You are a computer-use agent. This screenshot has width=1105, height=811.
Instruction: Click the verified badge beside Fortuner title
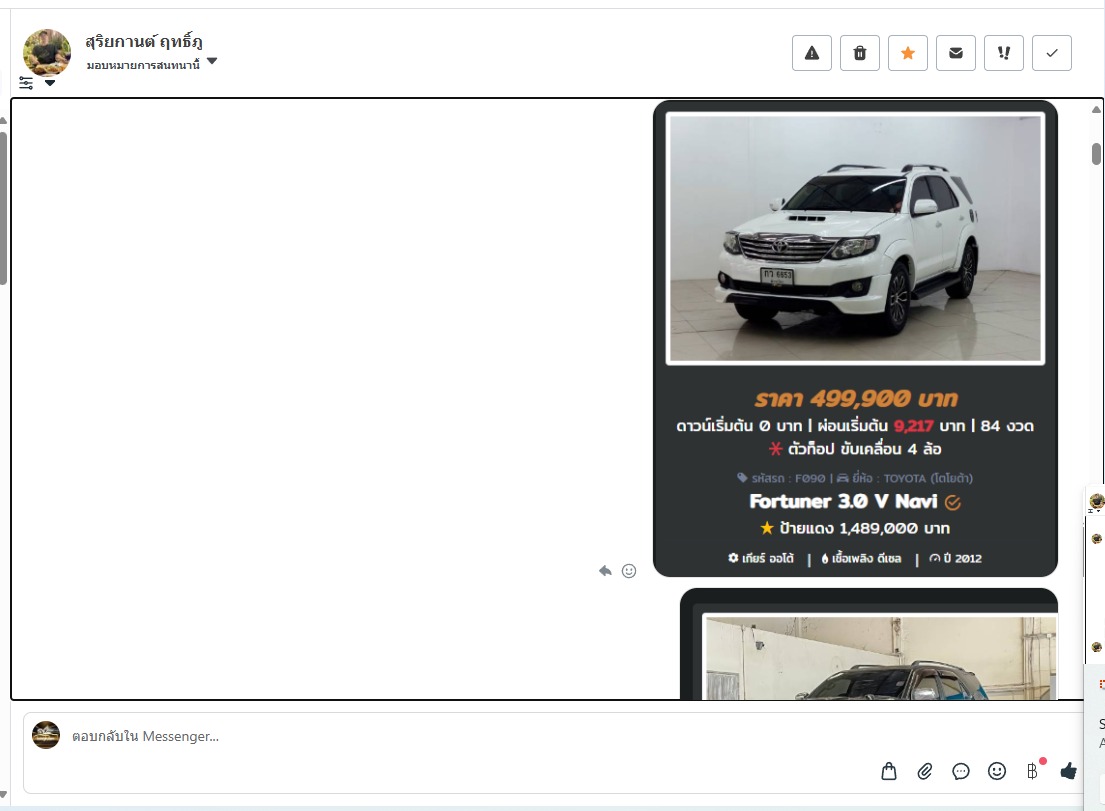[x=953, y=502]
